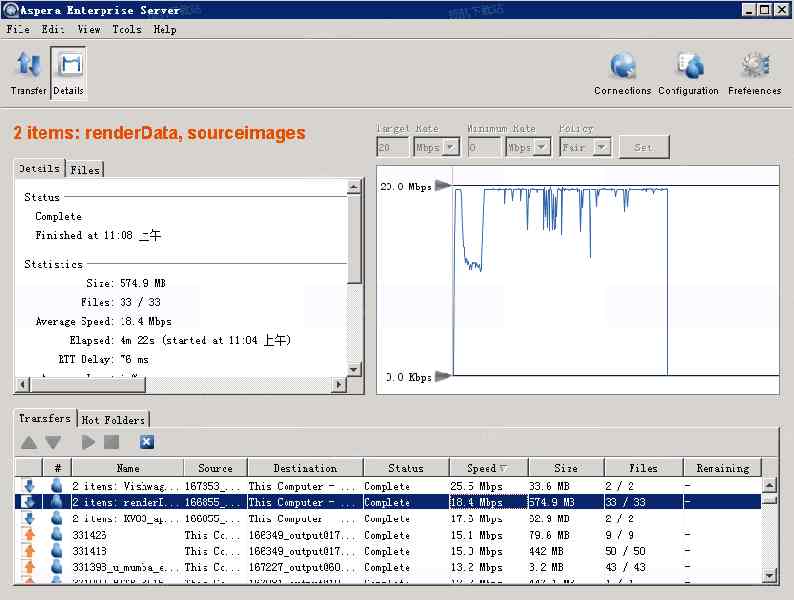Select the '2 items: renderI...' transfer row name
This screenshot has width=794, height=600.
pos(125,502)
